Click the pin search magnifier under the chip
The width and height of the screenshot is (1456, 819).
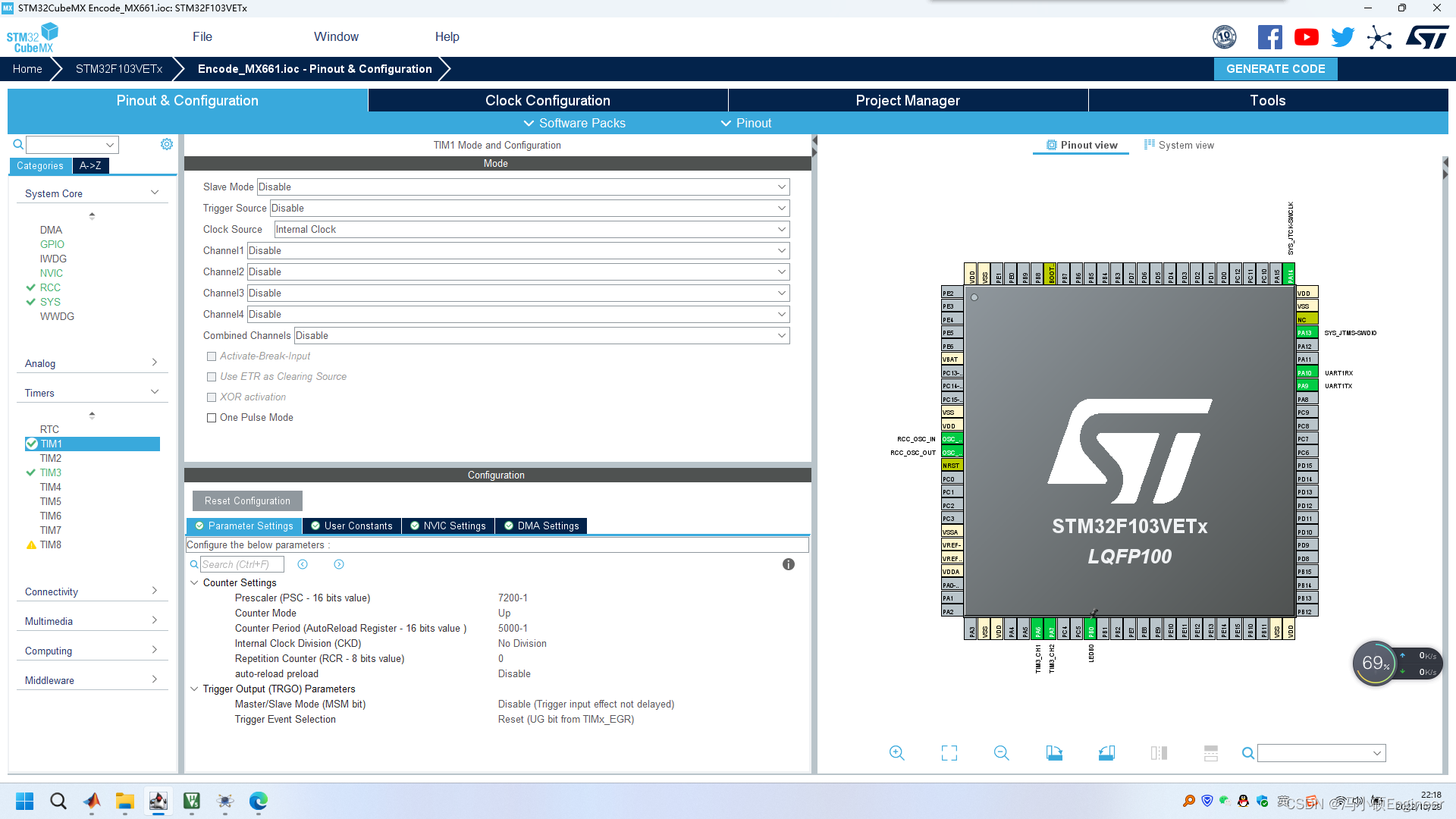(1247, 753)
